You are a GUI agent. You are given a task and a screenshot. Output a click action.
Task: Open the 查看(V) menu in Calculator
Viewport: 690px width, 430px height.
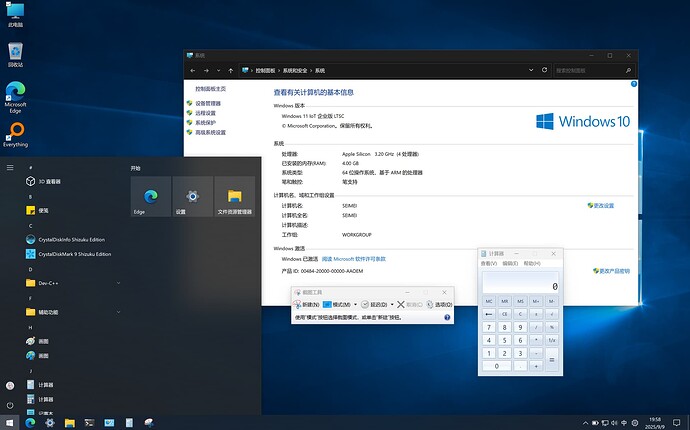tap(488, 263)
